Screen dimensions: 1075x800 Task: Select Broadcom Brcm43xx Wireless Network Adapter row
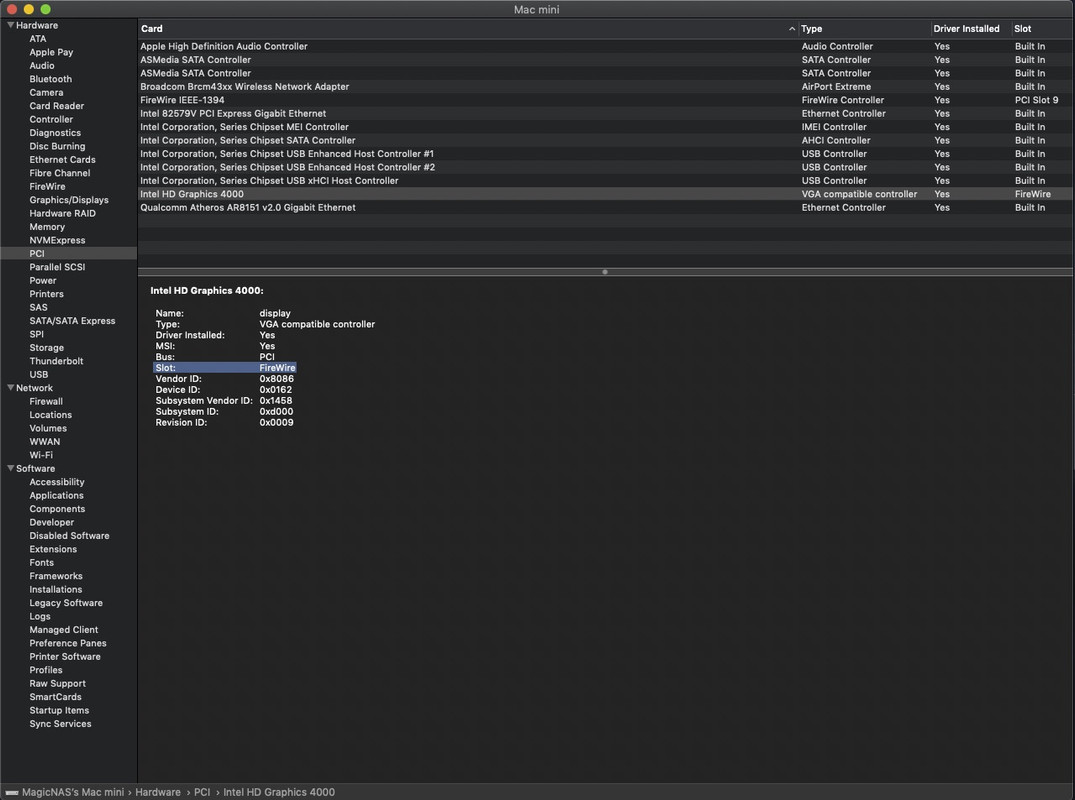click(605, 87)
